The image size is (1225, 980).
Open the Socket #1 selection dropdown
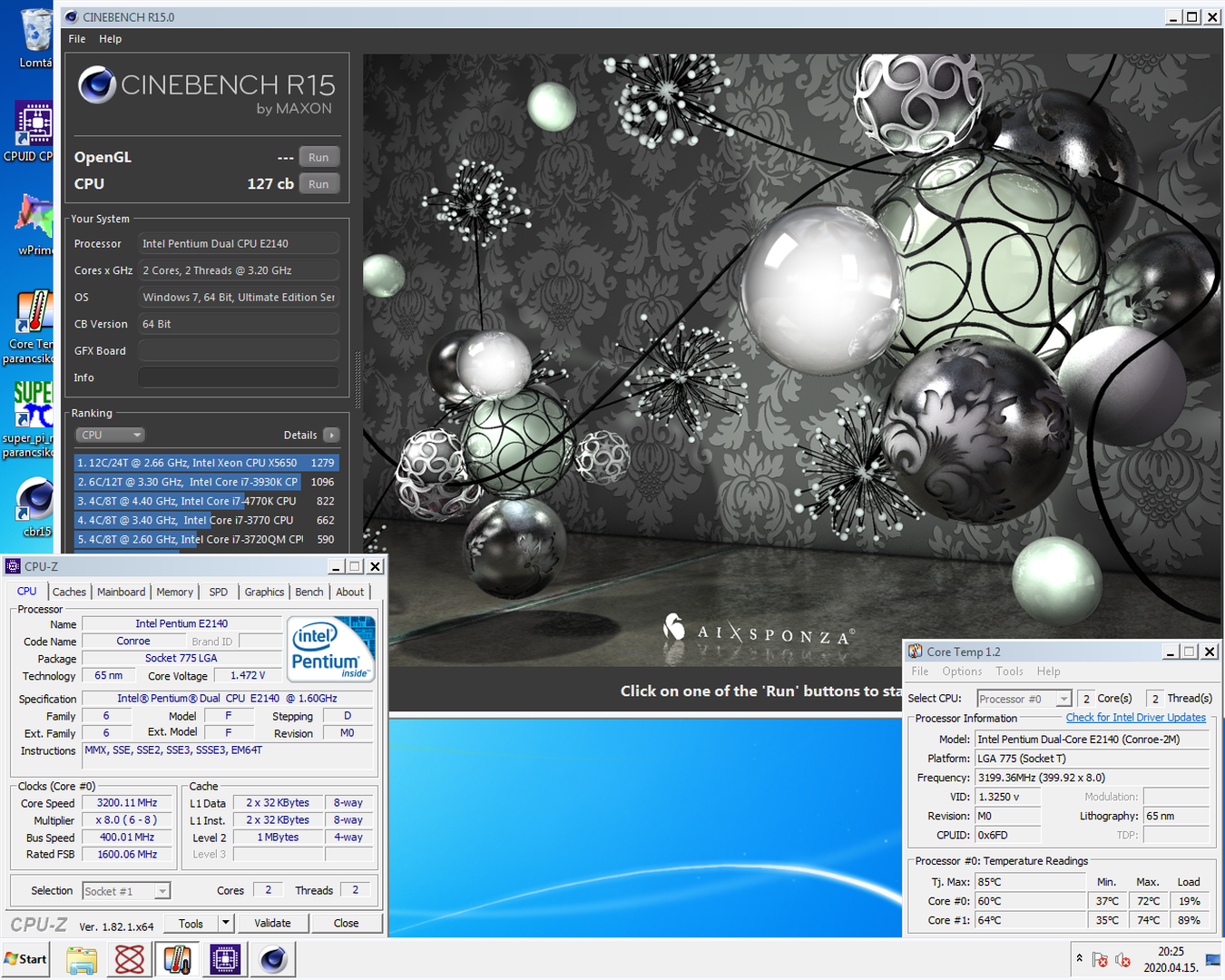[126, 891]
